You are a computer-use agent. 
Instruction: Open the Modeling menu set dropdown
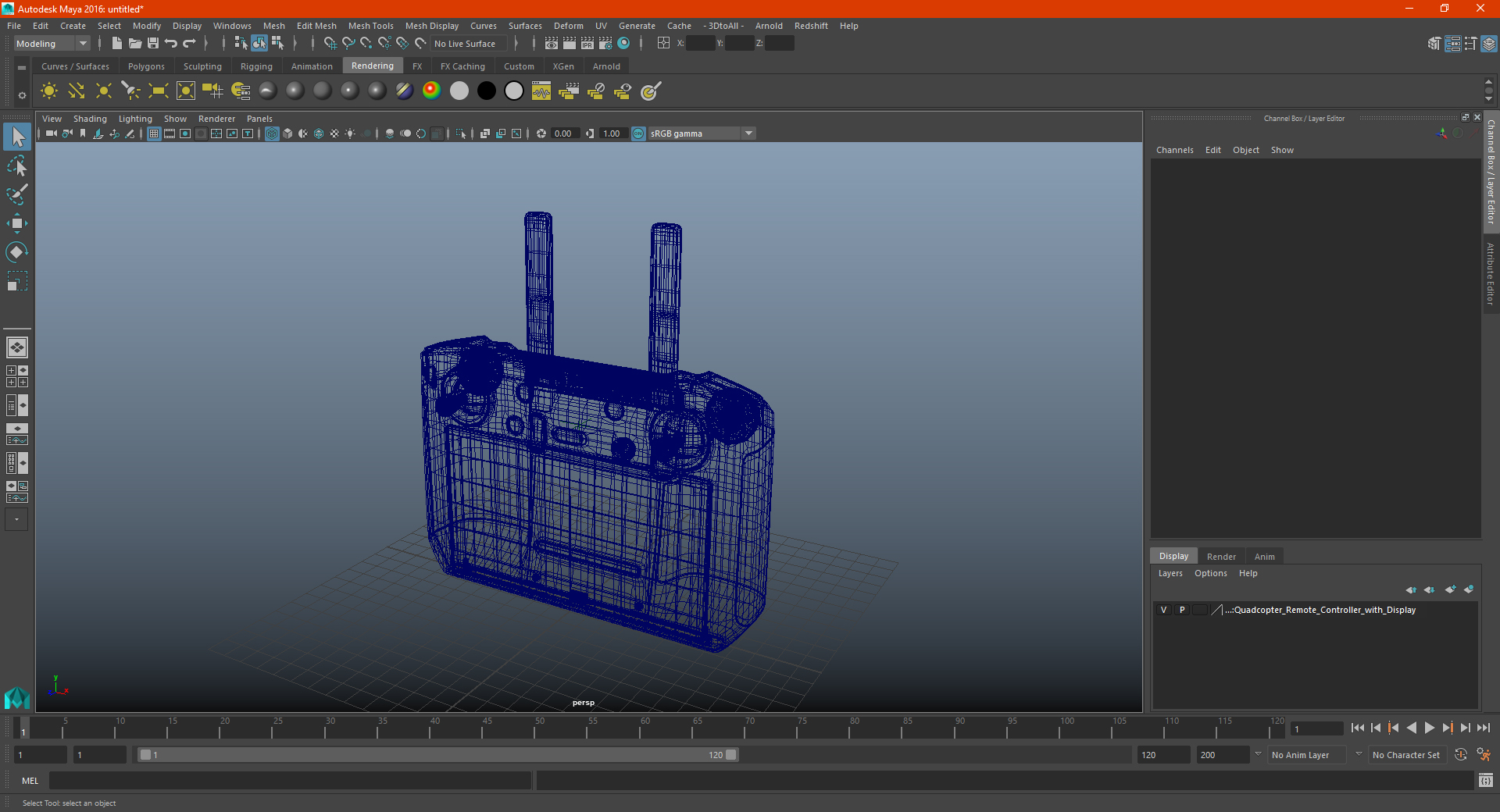pyautogui.click(x=52, y=44)
